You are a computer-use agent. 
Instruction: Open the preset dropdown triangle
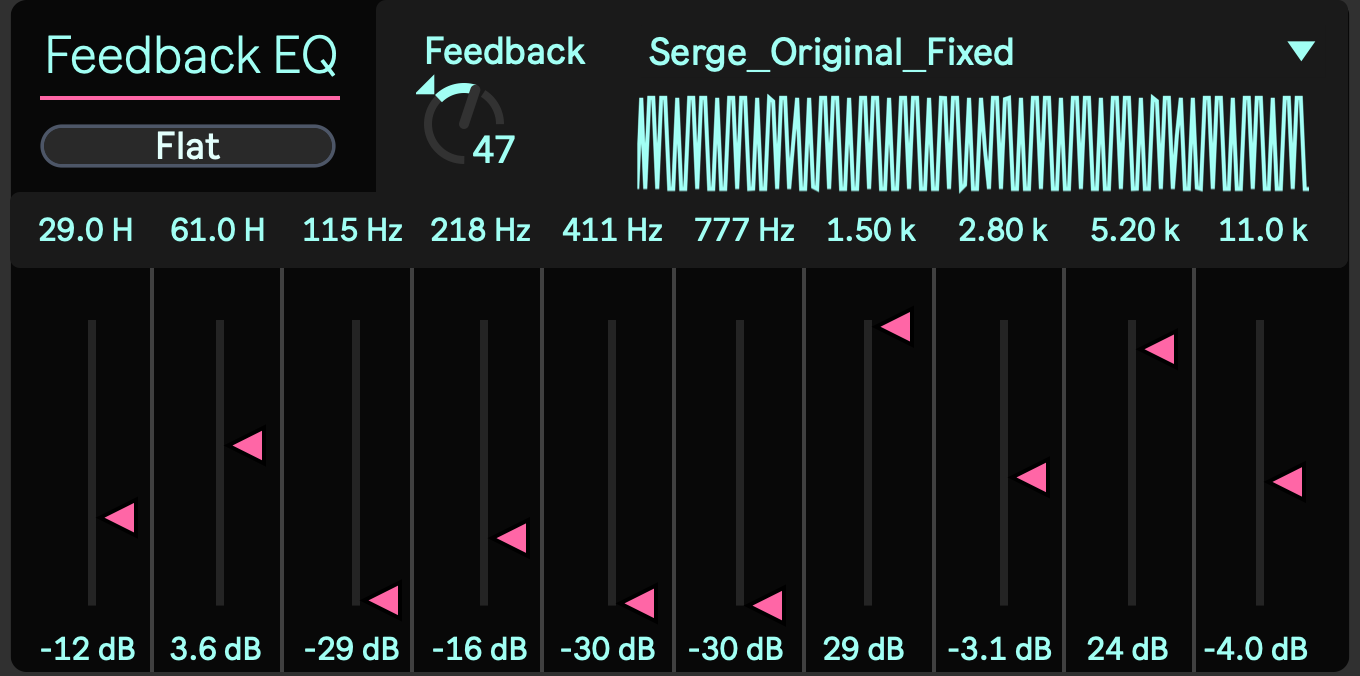(x=1301, y=51)
